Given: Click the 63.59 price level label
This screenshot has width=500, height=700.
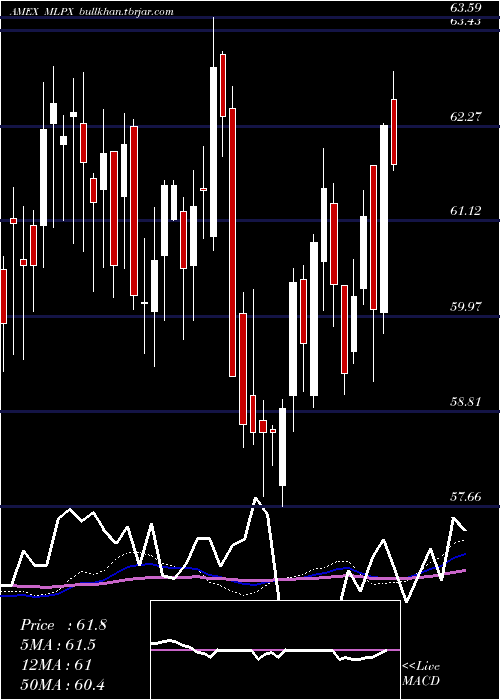Looking at the screenshot, I should pos(466,8).
